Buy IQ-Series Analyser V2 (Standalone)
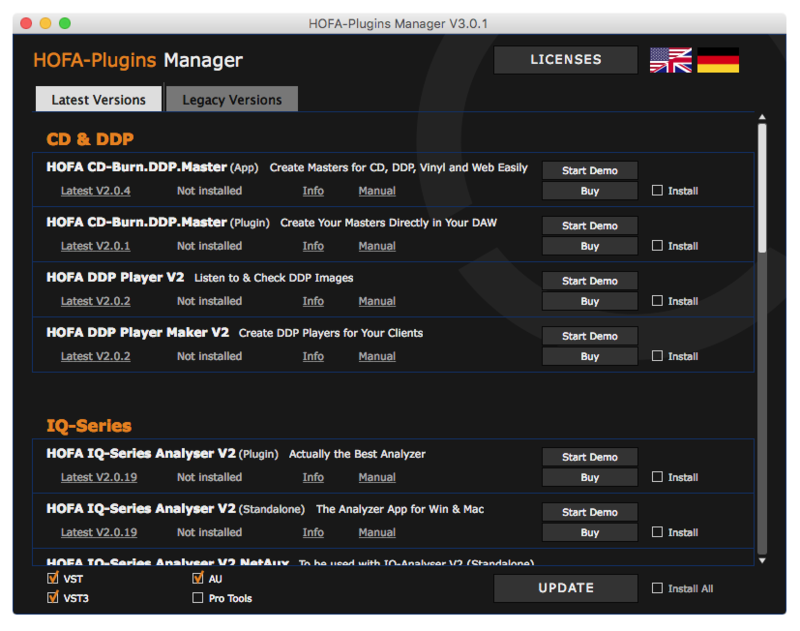This screenshot has width=800, height=631. click(590, 532)
